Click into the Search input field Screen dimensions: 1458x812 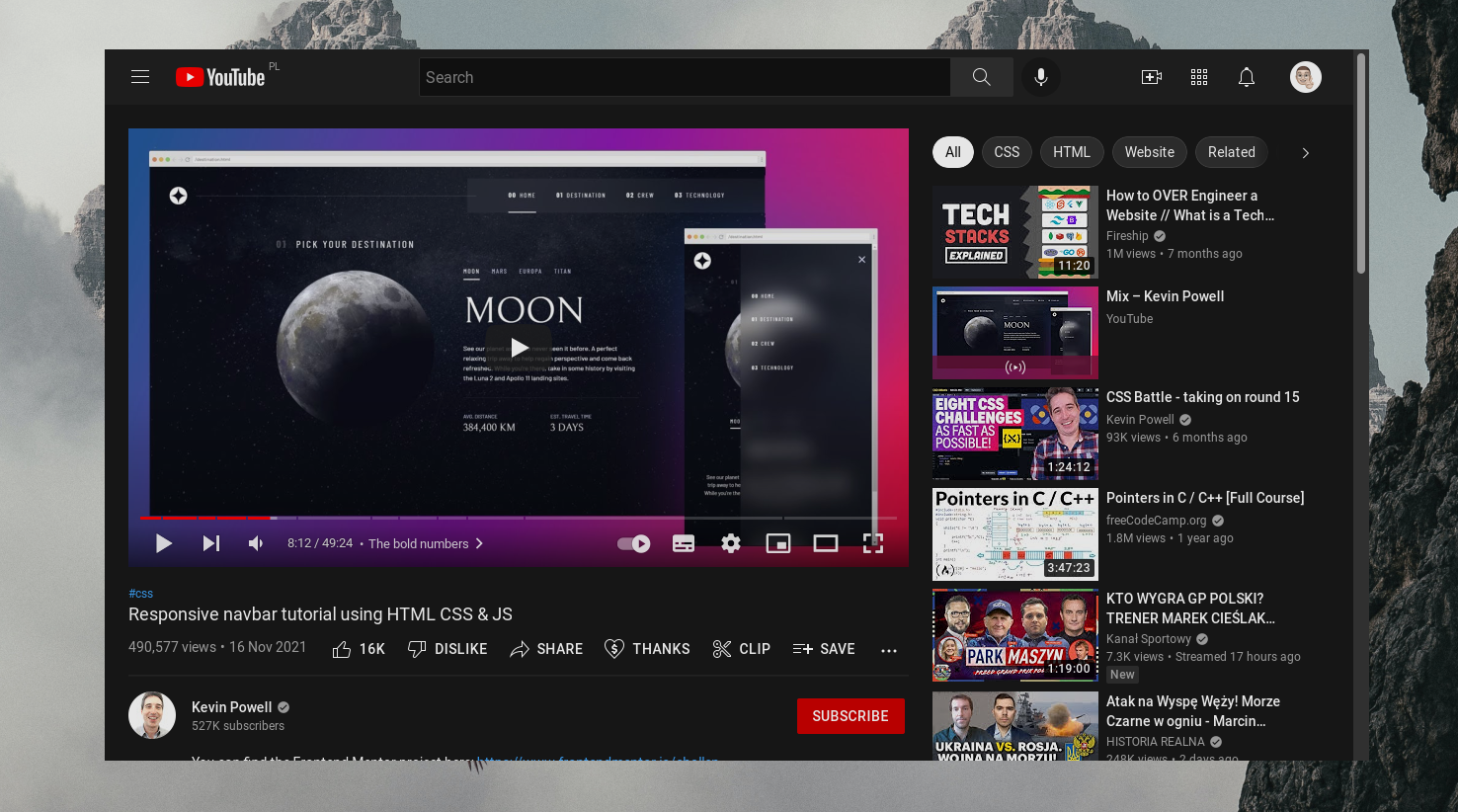pos(685,77)
